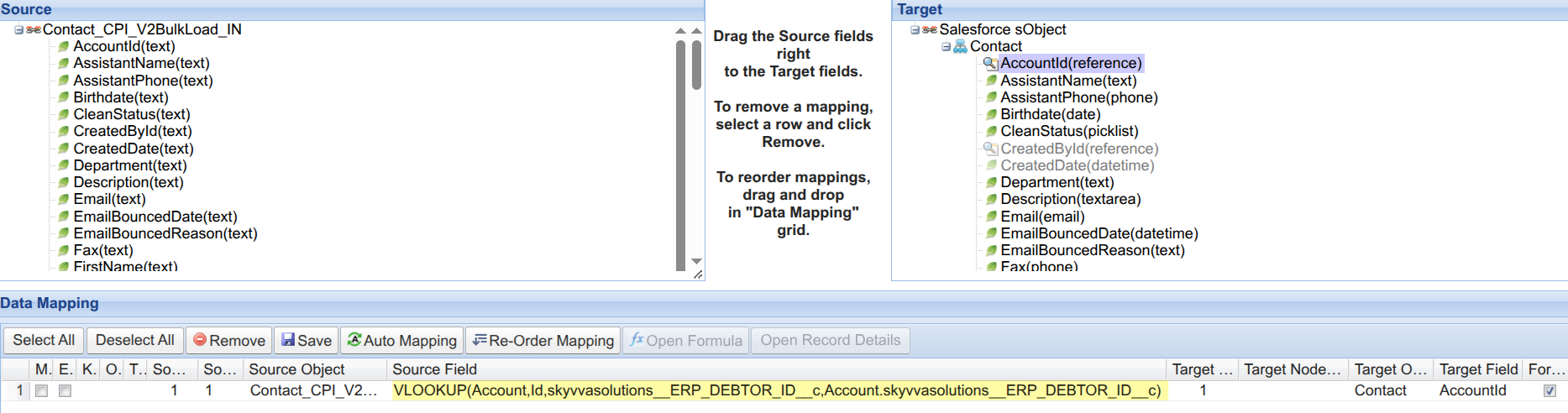Run Auto Mapping
1568x413 pixels.
pyautogui.click(x=401, y=340)
